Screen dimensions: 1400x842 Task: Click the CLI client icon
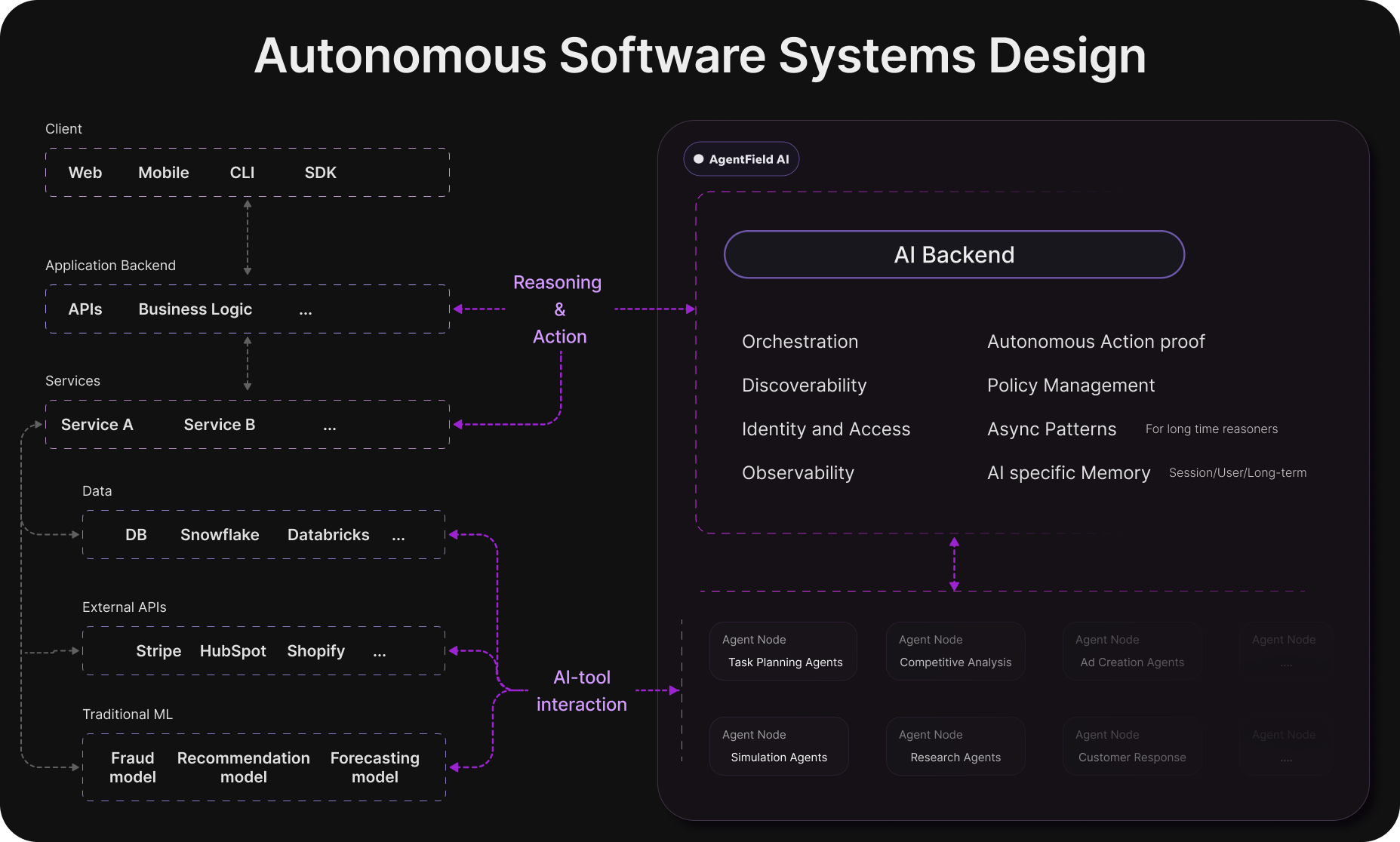coord(242,172)
